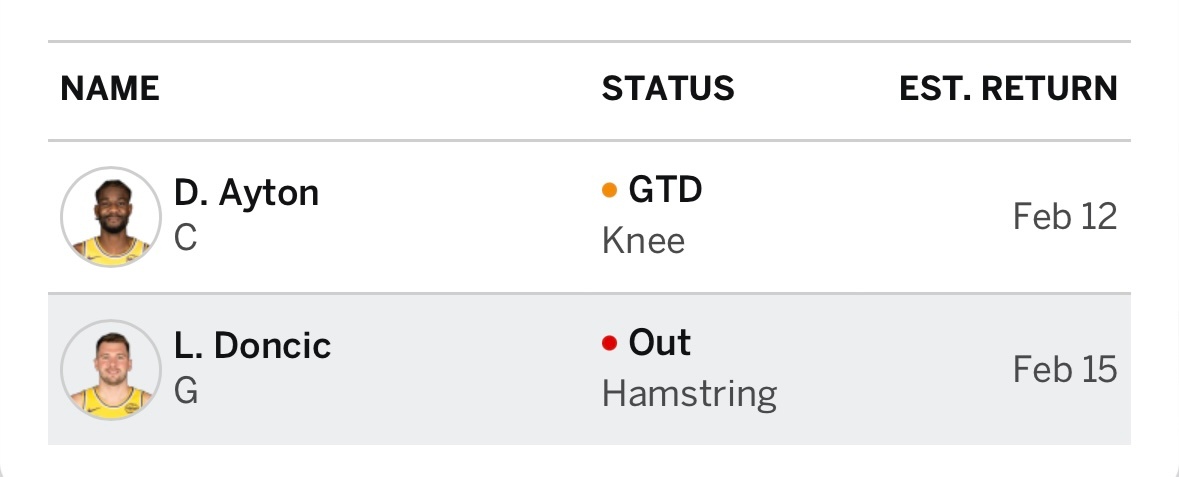Screen dimensions: 1179x477
Task: Click the Feb 12 return date
Action: [x=1064, y=216]
